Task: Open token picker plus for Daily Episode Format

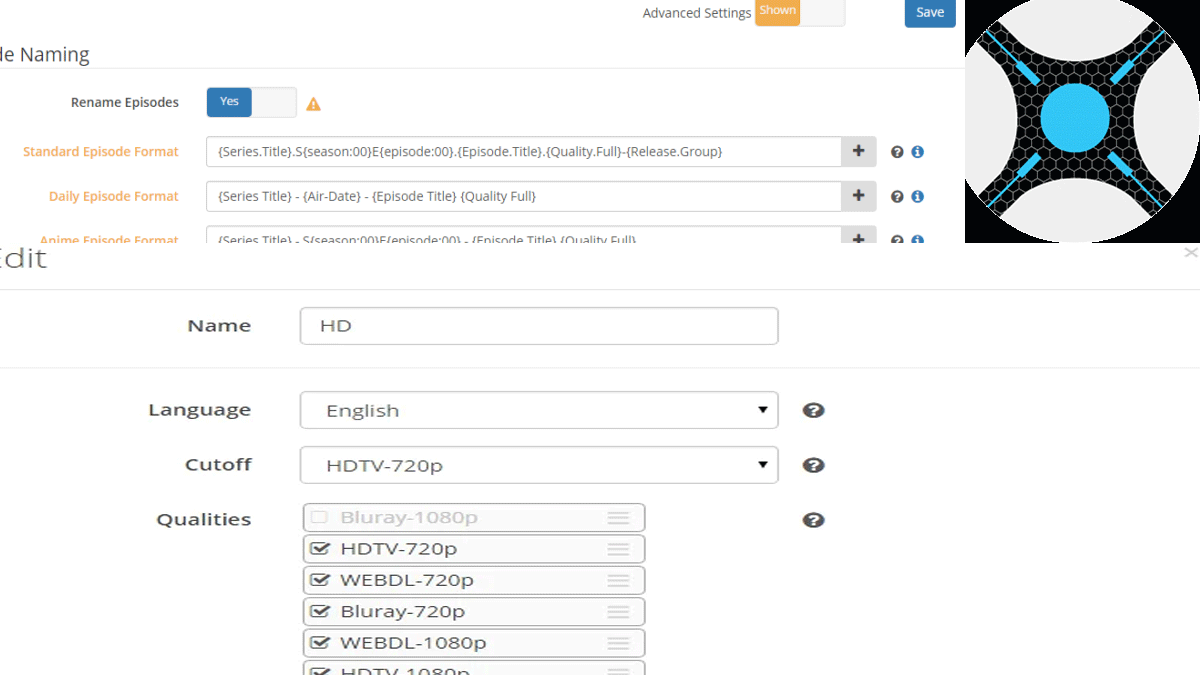Action: (858, 197)
